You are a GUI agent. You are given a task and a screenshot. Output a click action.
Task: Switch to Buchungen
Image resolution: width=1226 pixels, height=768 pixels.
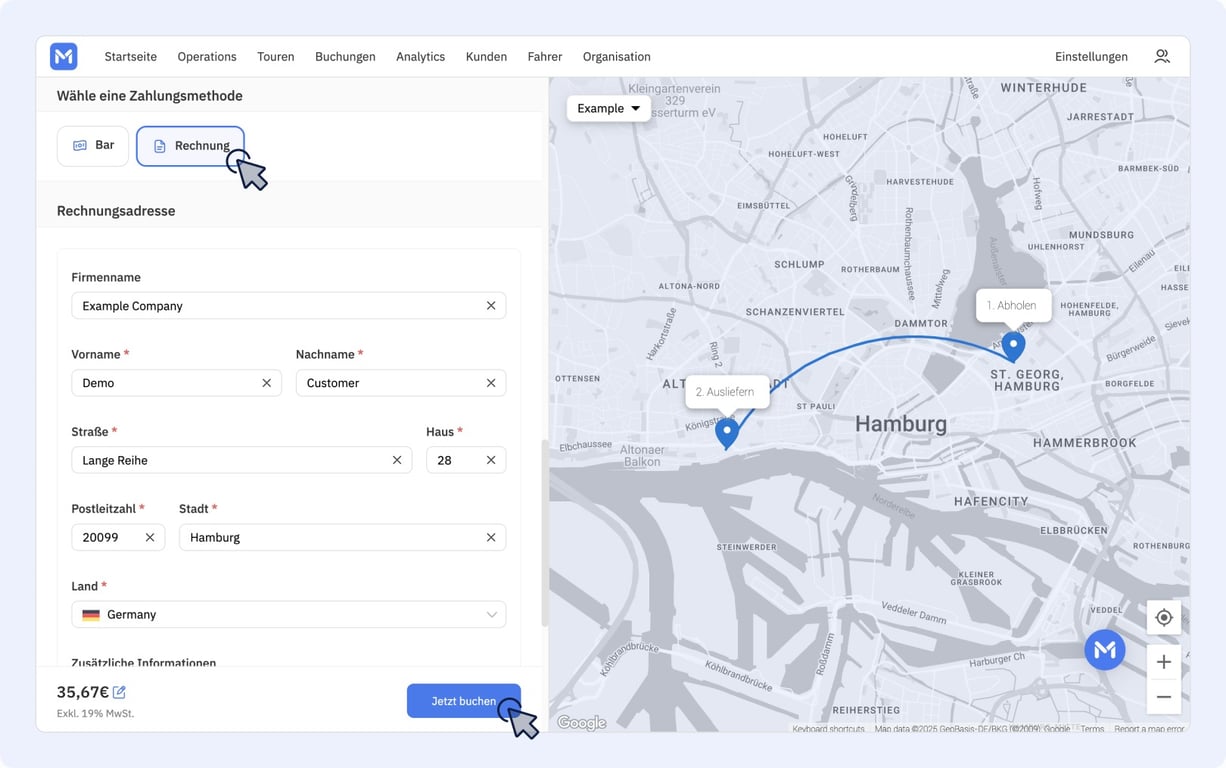tap(345, 57)
